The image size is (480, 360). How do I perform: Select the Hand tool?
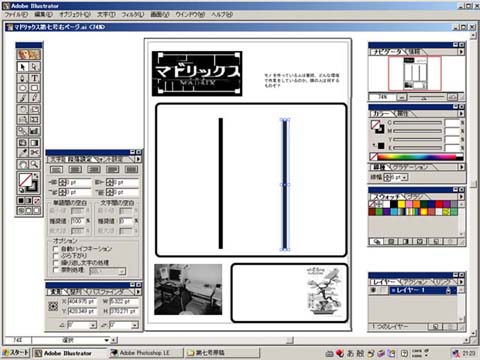pyautogui.click(x=23, y=164)
